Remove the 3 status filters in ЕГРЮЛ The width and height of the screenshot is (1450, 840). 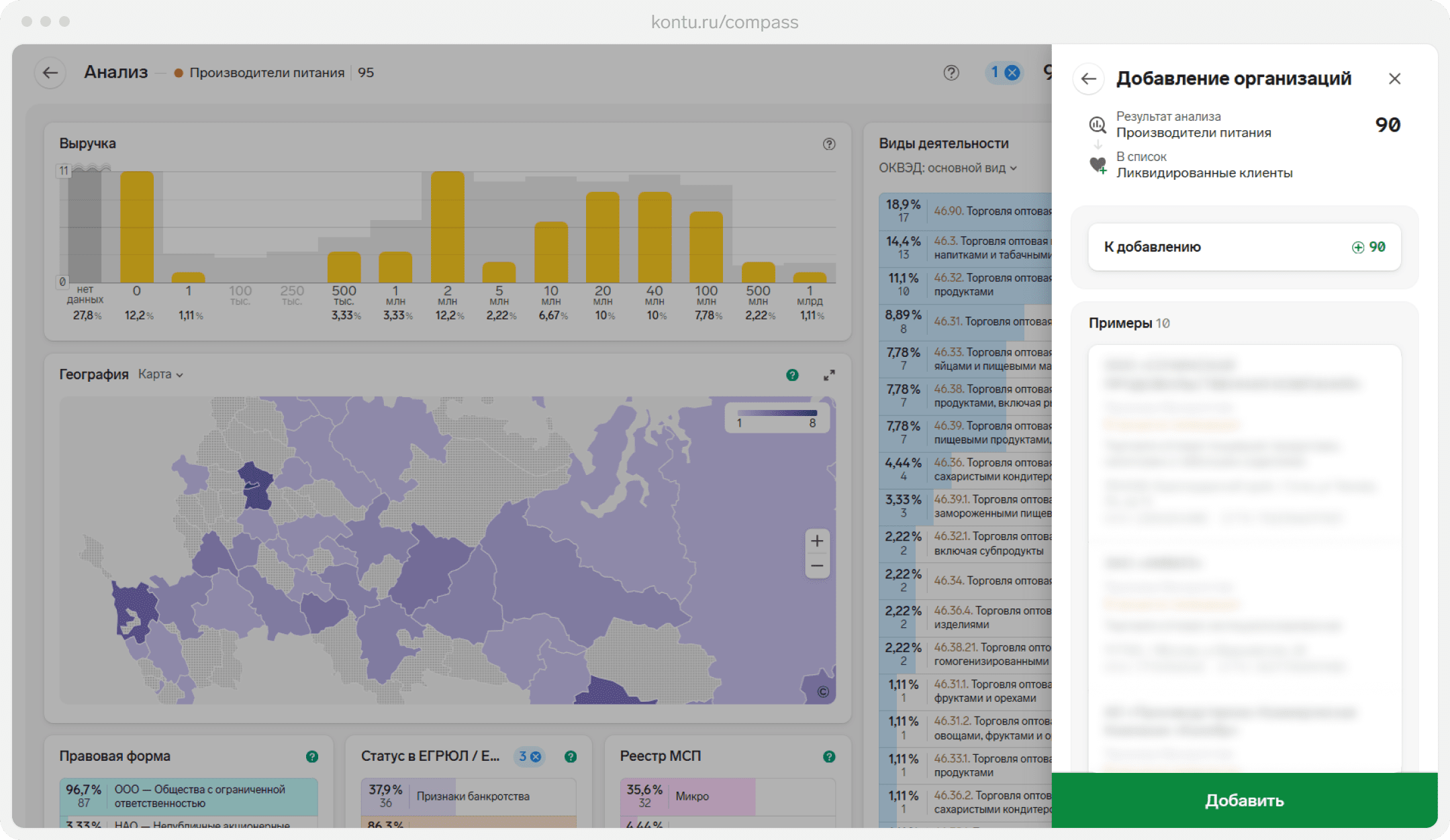536,757
